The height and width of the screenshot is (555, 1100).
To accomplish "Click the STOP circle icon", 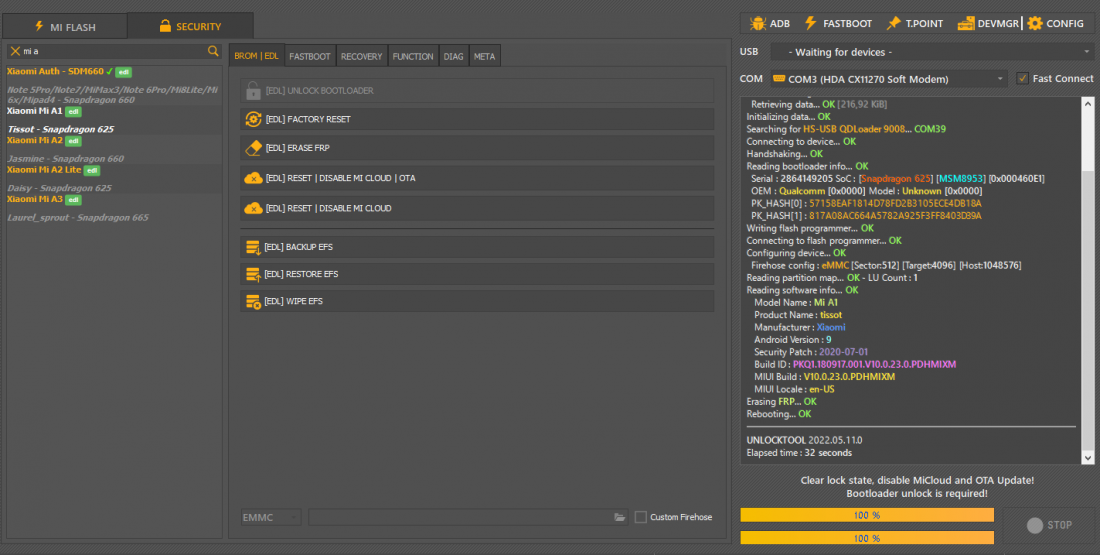I will (1035, 525).
